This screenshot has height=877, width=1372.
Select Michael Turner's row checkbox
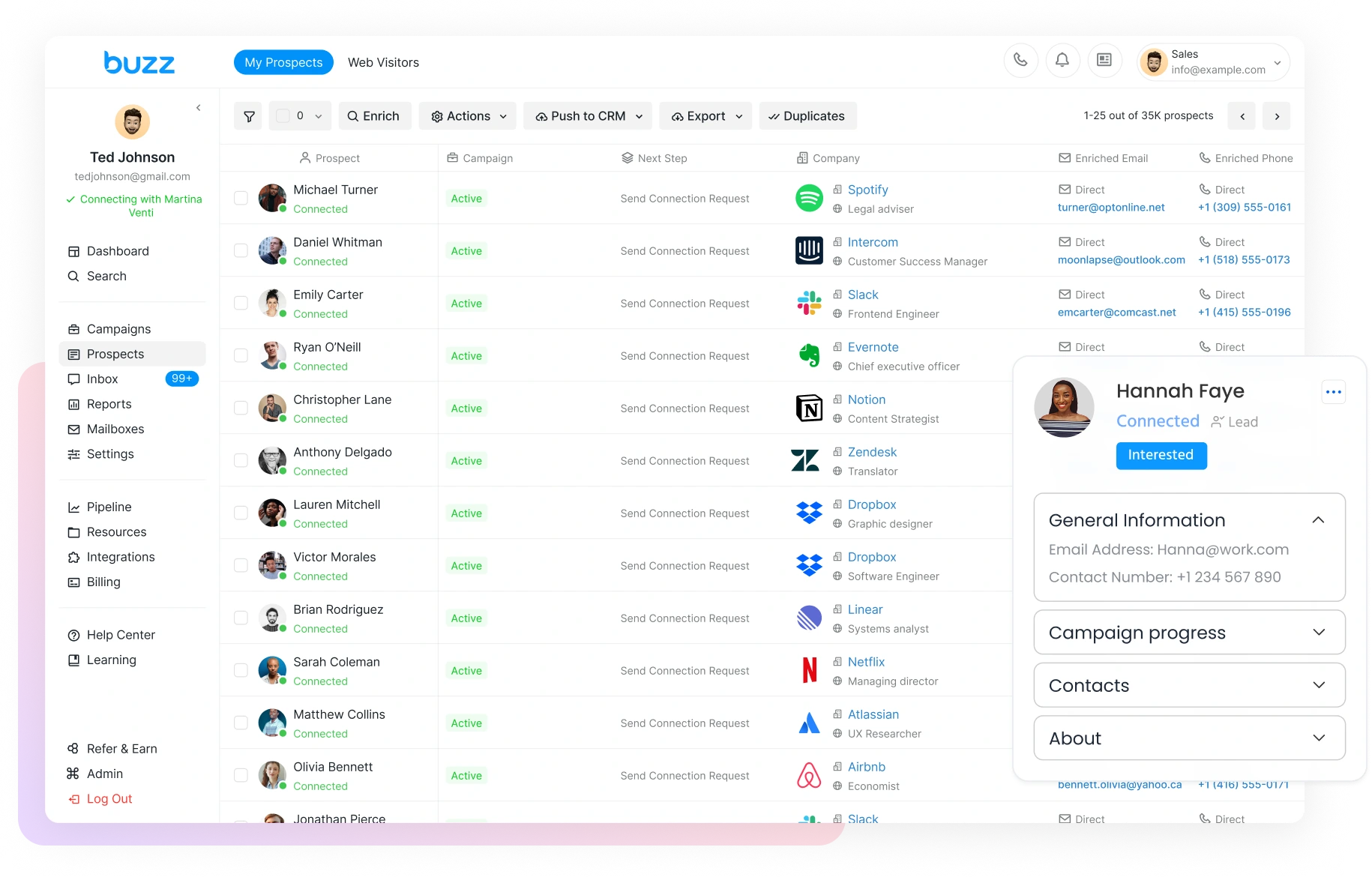(x=241, y=199)
